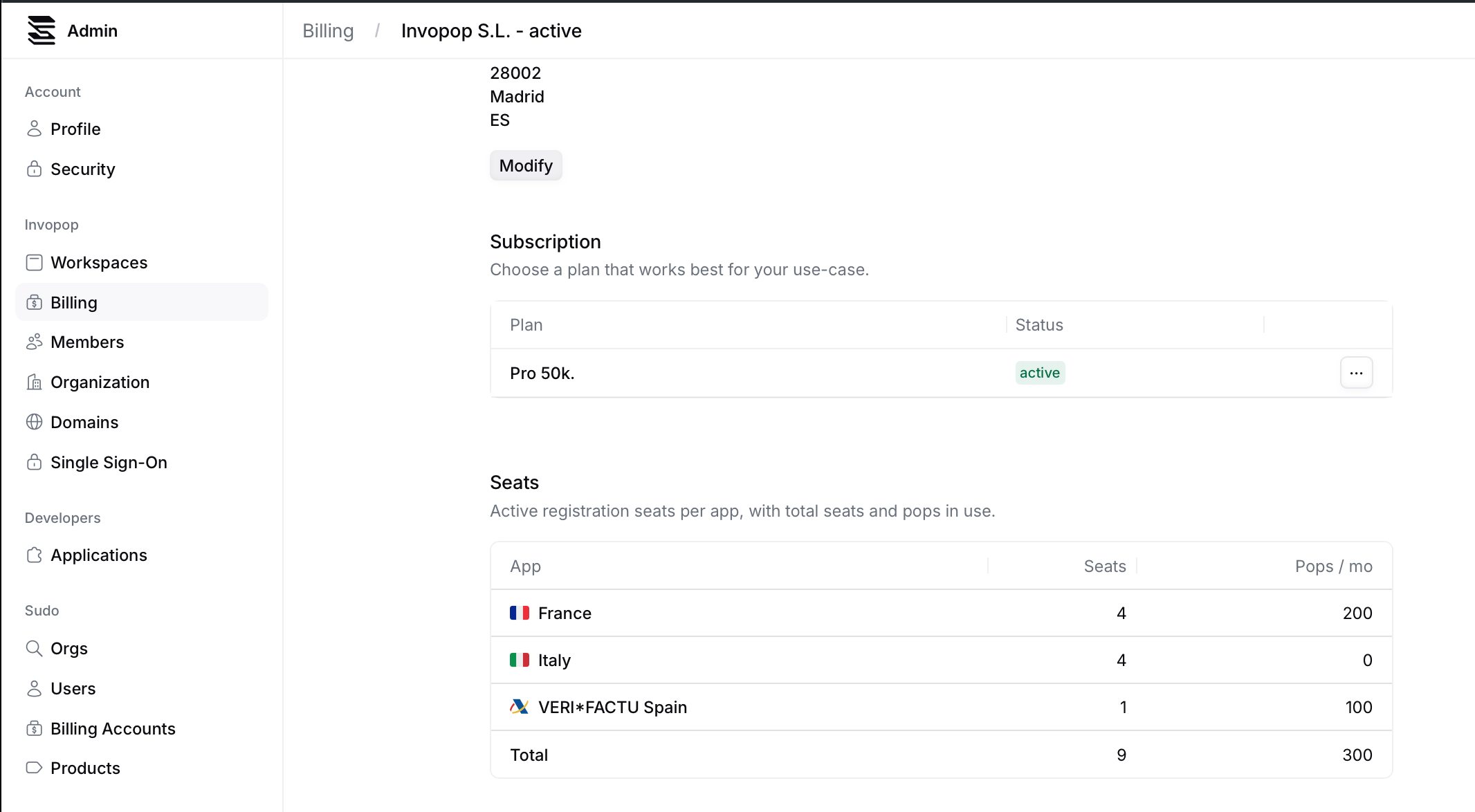Select Billing in the sidebar
Screen dimensions: 1475x812
[x=141, y=302]
